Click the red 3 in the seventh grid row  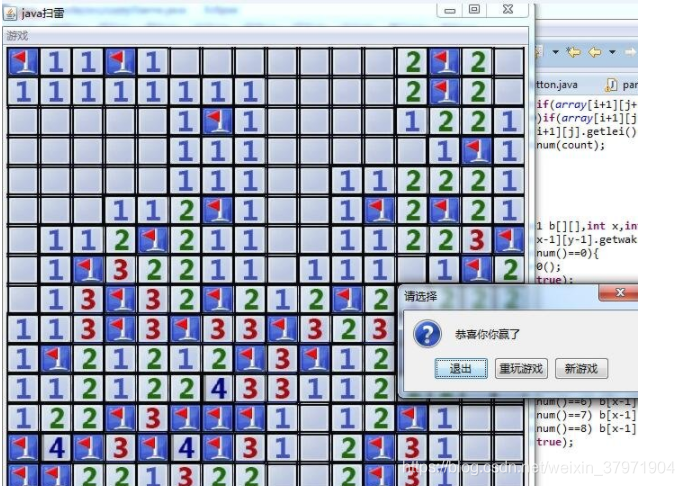point(477,240)
